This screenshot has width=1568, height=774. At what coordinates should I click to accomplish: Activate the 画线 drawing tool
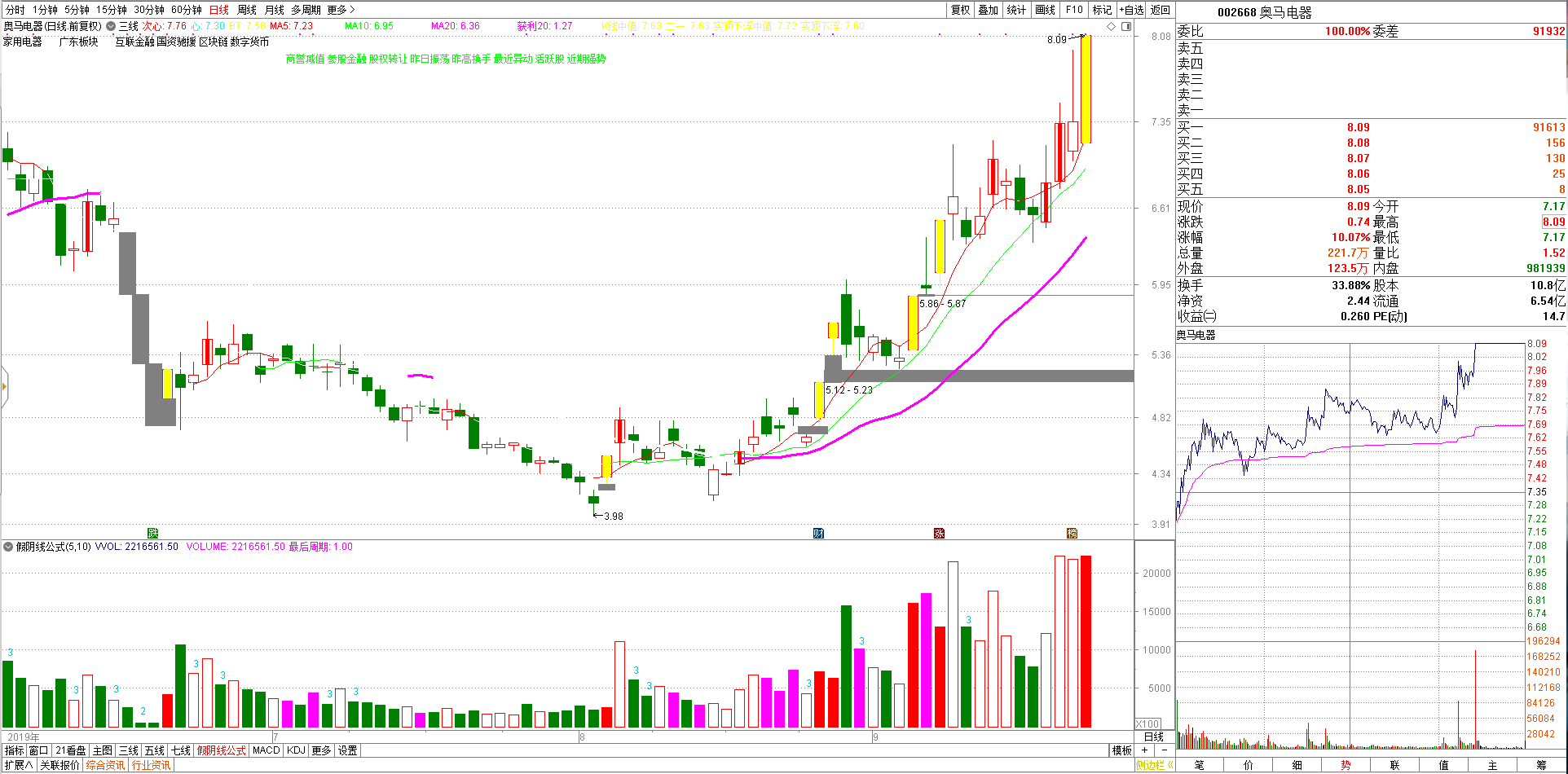[1045, 10]
